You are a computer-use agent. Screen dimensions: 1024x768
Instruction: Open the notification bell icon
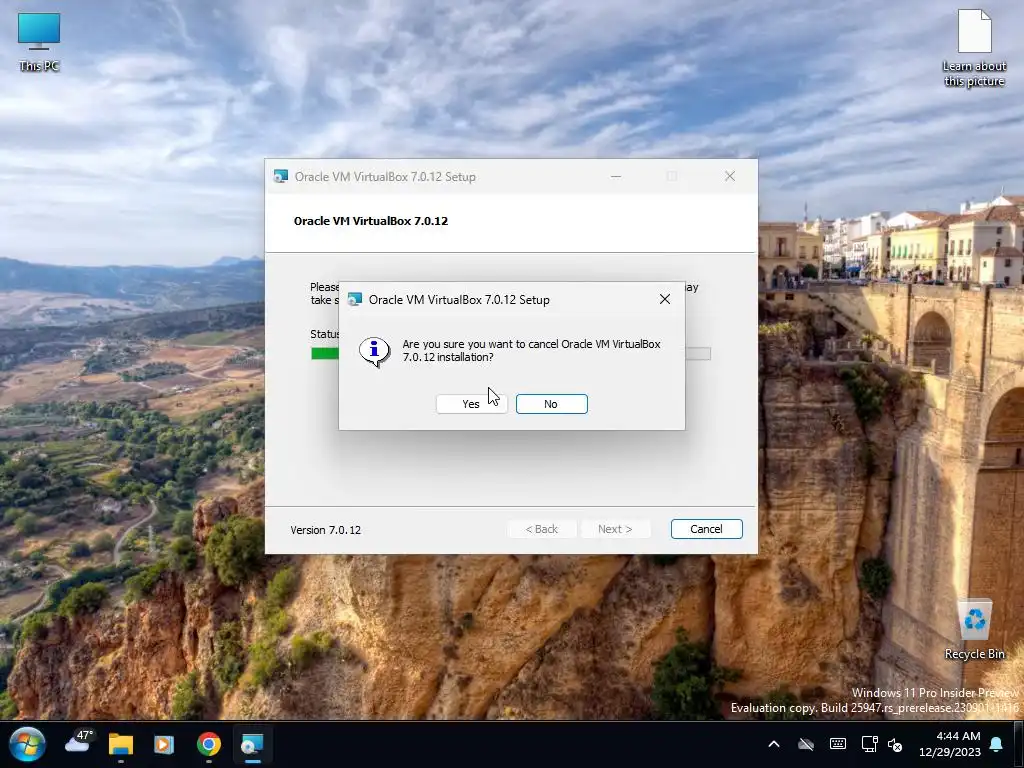(997, 744)
